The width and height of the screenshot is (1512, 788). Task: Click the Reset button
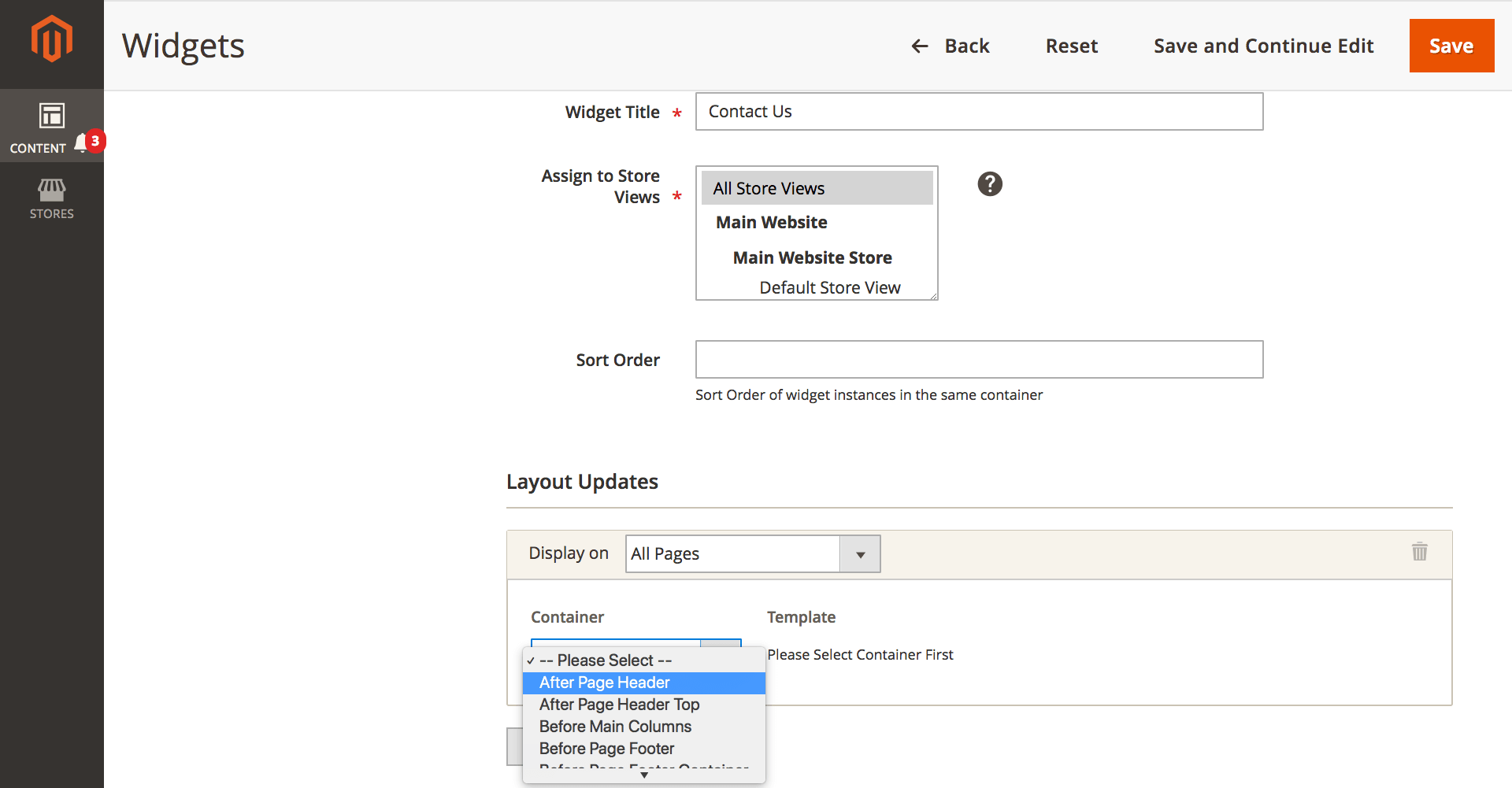tap(1071, 46)
